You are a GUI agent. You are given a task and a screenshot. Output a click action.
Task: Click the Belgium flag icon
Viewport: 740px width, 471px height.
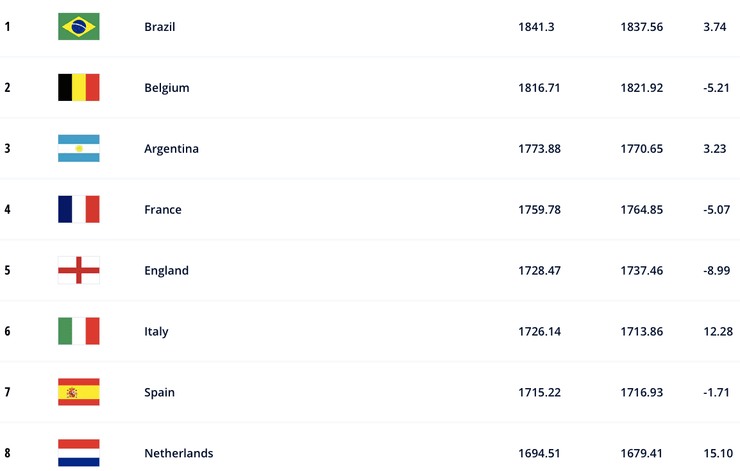point(78,88)
